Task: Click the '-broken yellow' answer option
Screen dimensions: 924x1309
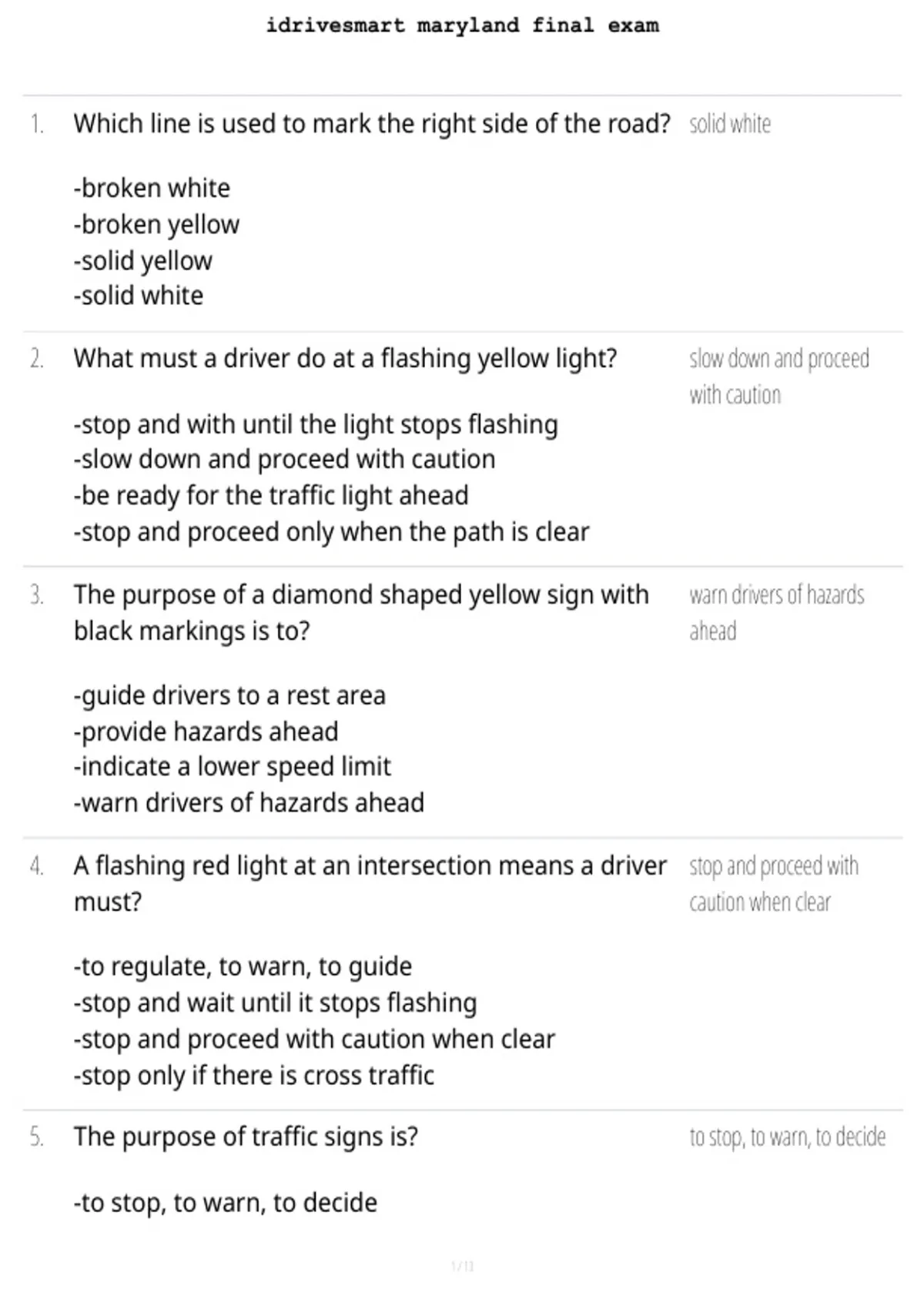Action: (x=156, y=224)
